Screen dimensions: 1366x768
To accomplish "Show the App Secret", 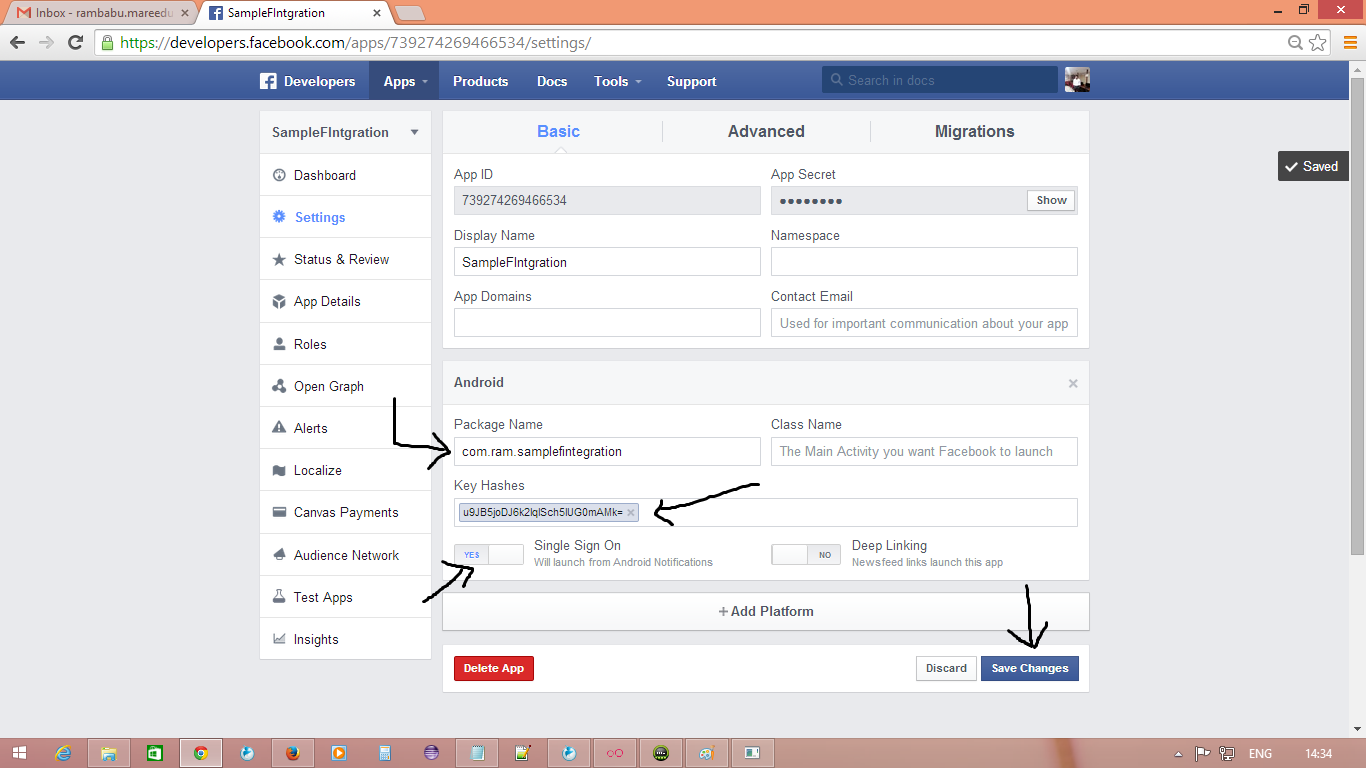I will (1051, 200).
